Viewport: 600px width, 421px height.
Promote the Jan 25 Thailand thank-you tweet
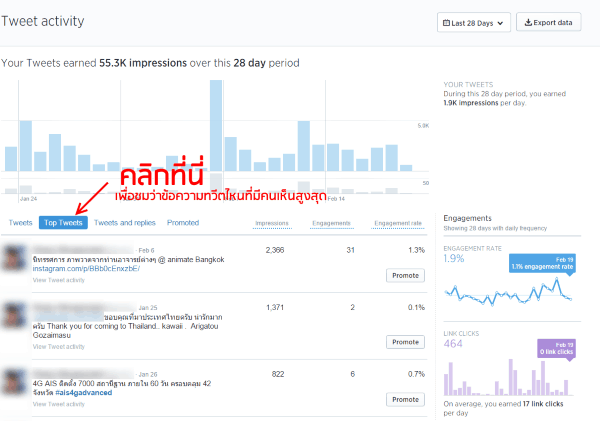[x=405, y=341]
